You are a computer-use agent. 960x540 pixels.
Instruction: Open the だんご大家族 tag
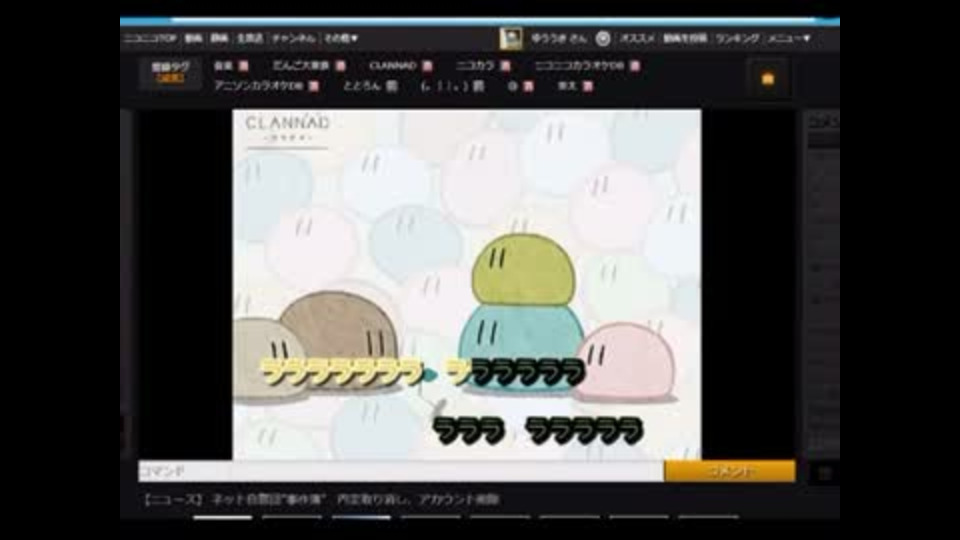(x=301, y=66)
